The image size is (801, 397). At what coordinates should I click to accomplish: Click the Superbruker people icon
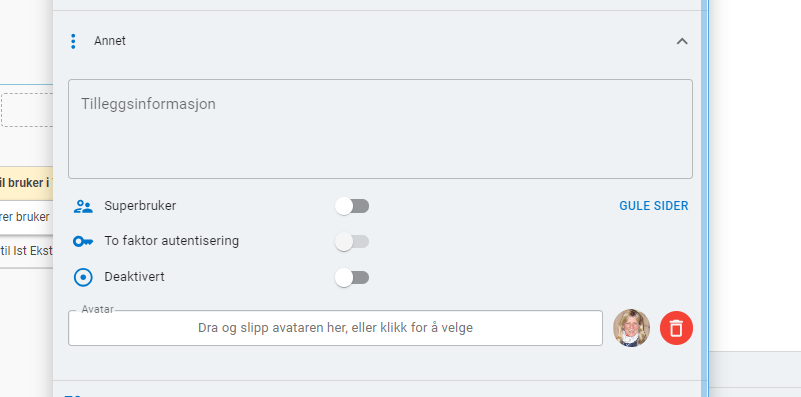[83, 206]
